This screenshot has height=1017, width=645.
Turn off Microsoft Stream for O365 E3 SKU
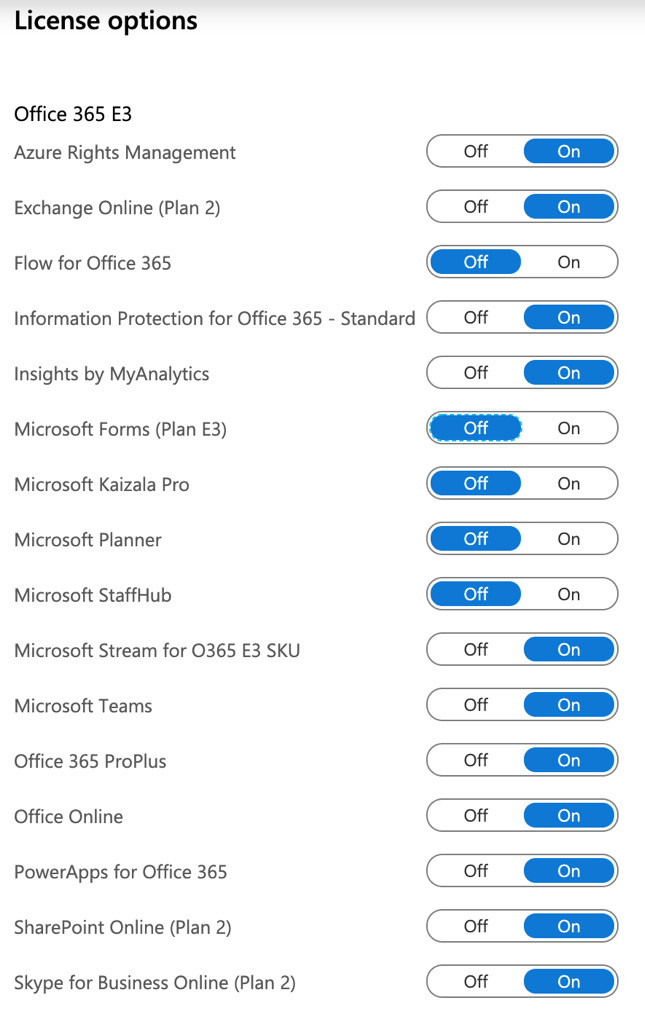pyautogui.click(x=475, y=650)
